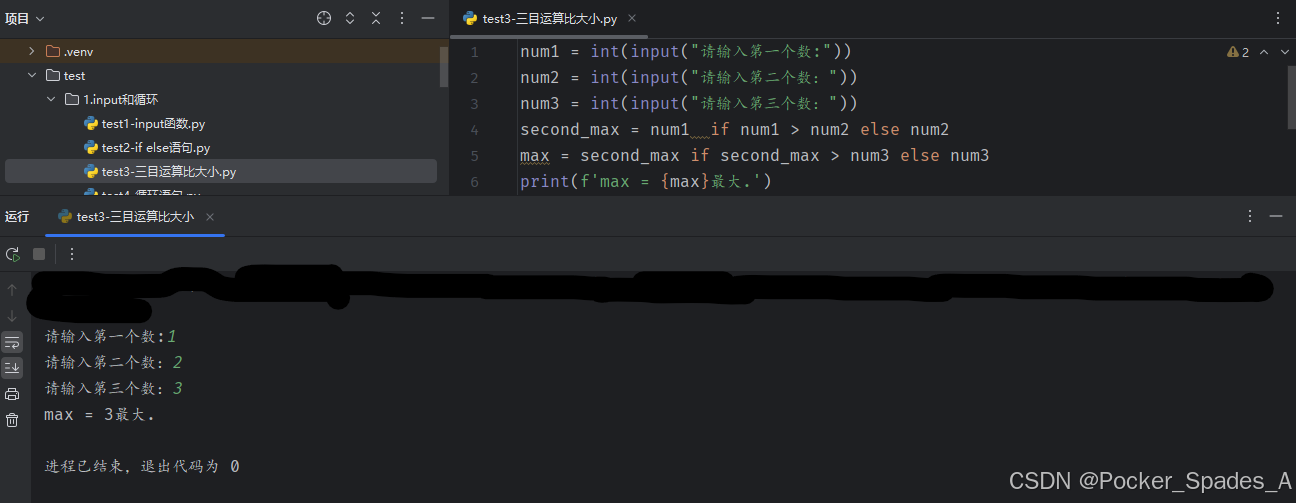Collapse all items in project tree
The image size is (1296, 503).
pyautogui.click(x=376, y=18)
